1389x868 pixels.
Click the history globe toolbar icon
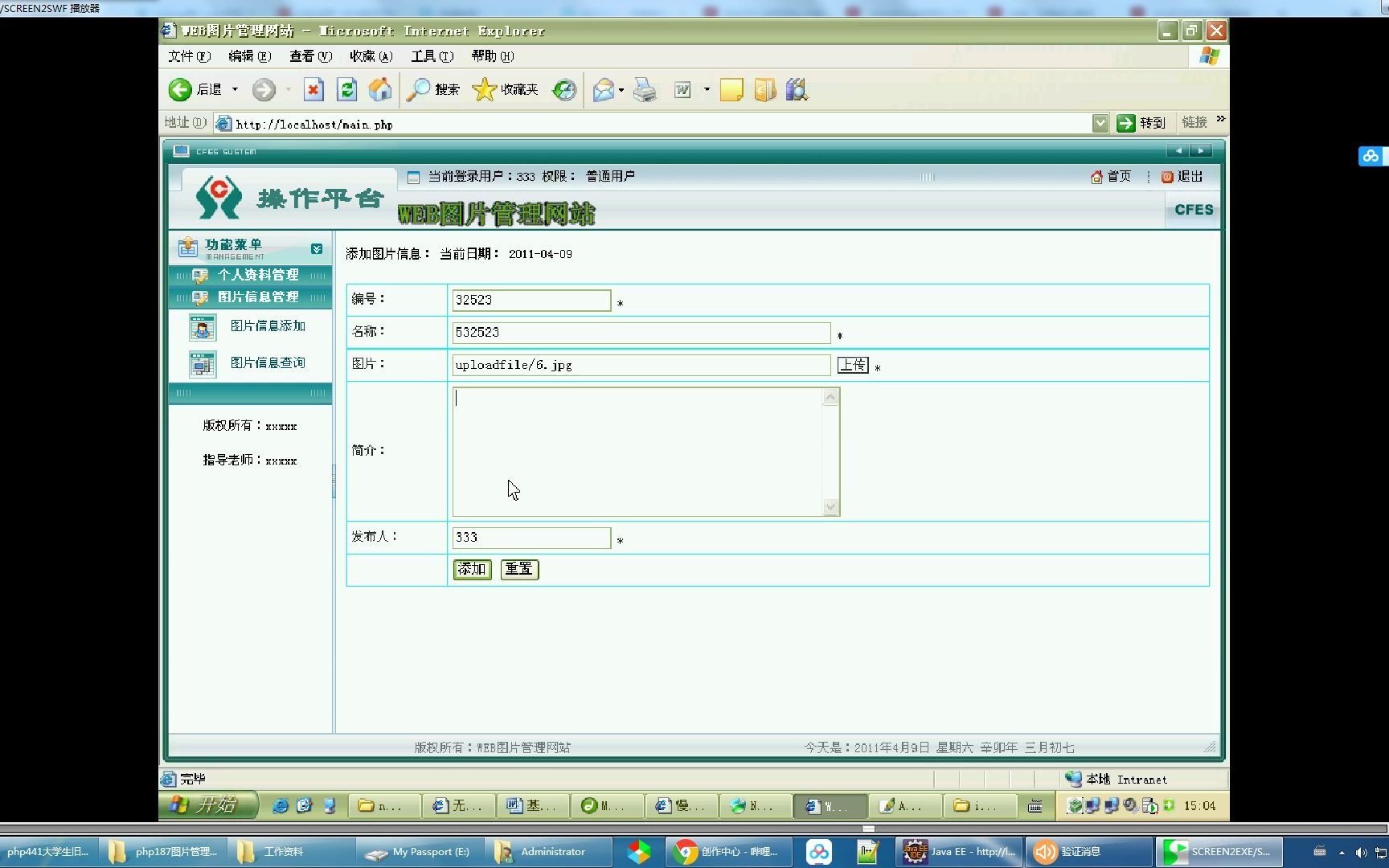(x=564, y=89)
